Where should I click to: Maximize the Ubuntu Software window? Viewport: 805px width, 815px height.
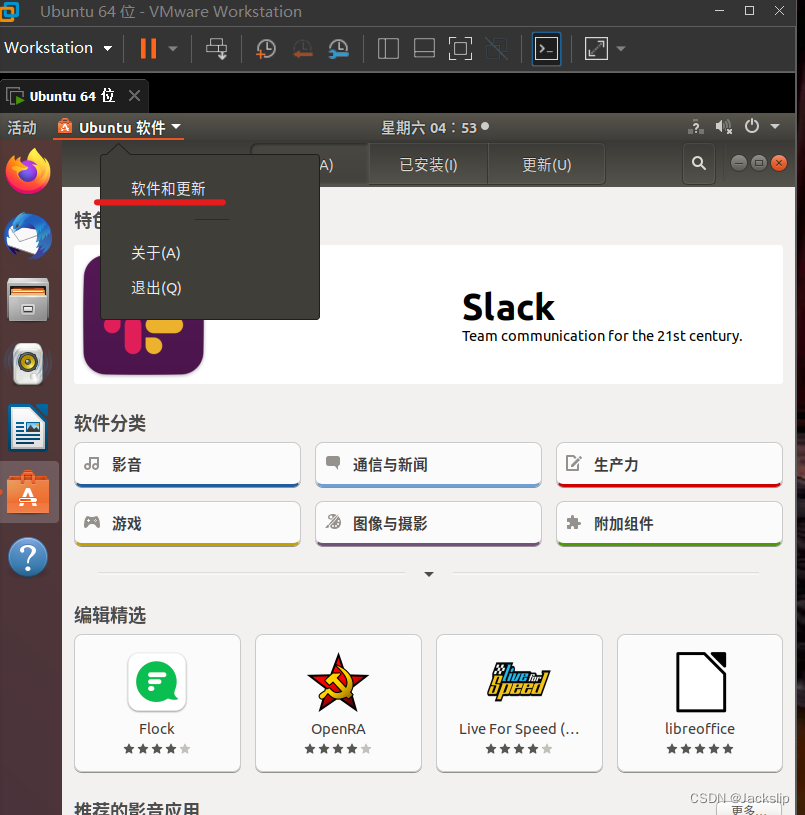pyautogui.click(x=759, y=163)
